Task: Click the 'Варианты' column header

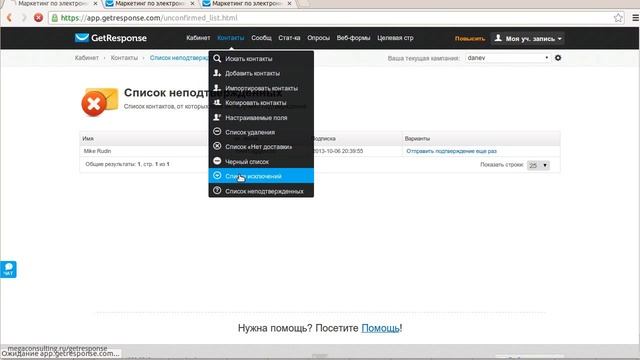Action: 417,139
